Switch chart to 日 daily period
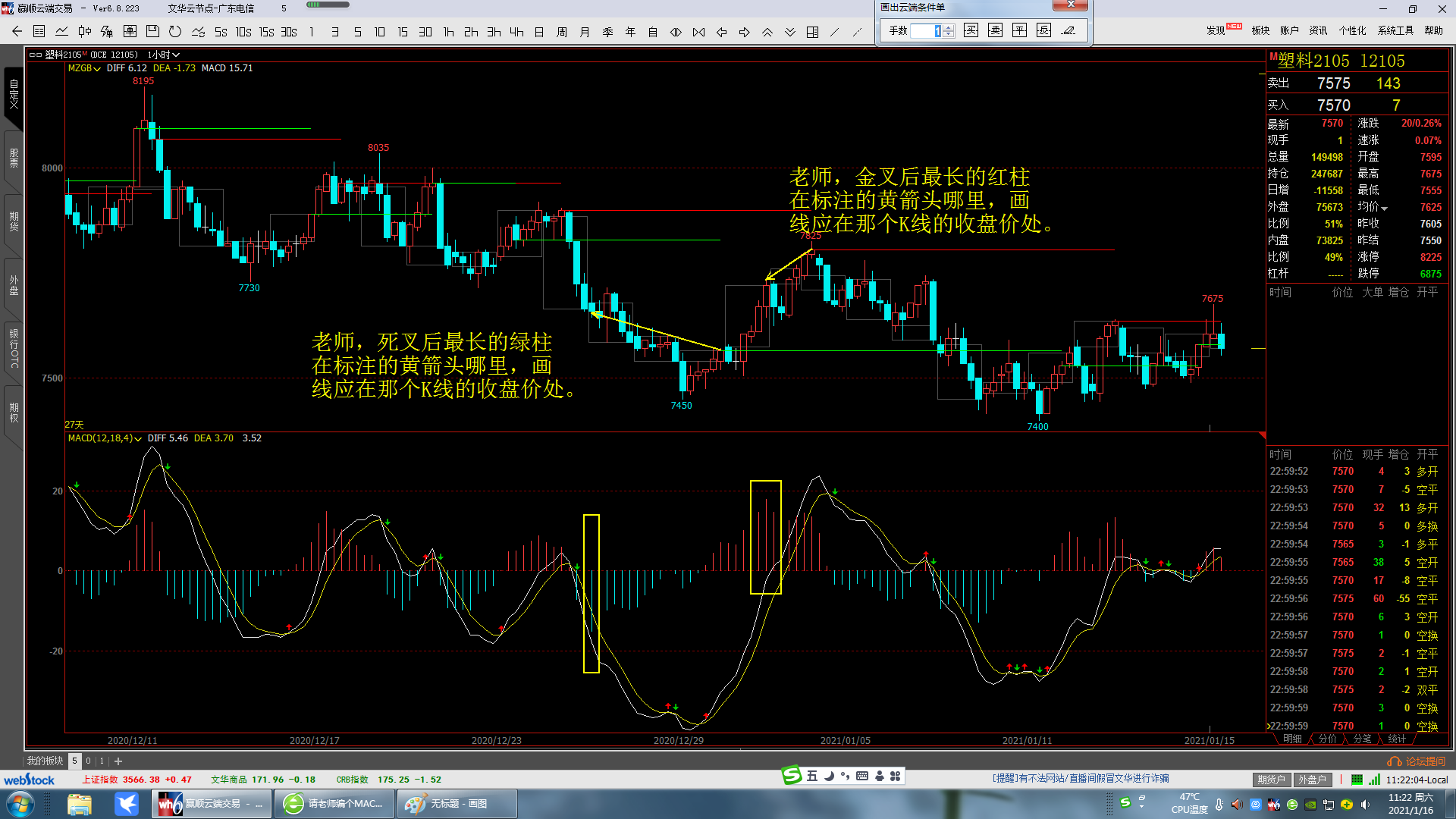 [538, 32]
